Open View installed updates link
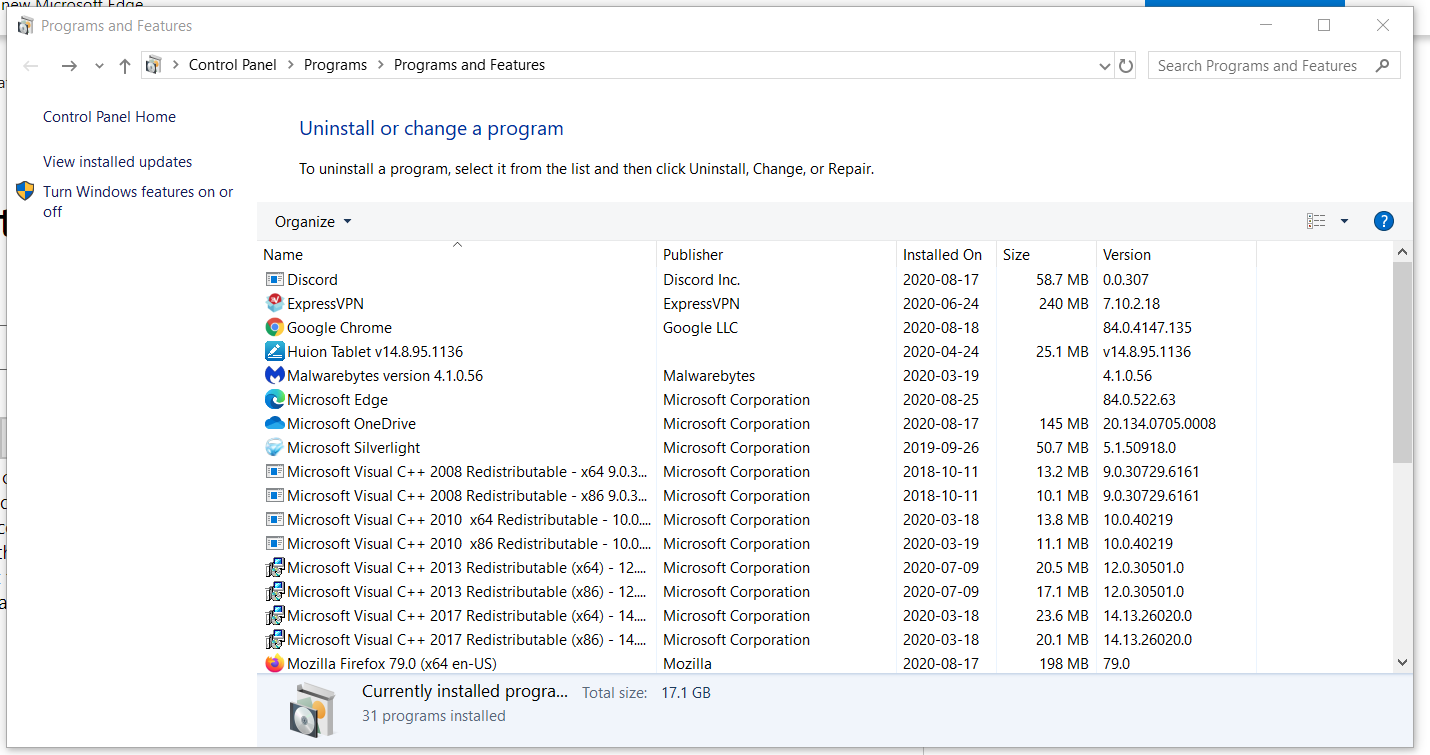This screenshot has height=755, width=1430. click(117, 162)
